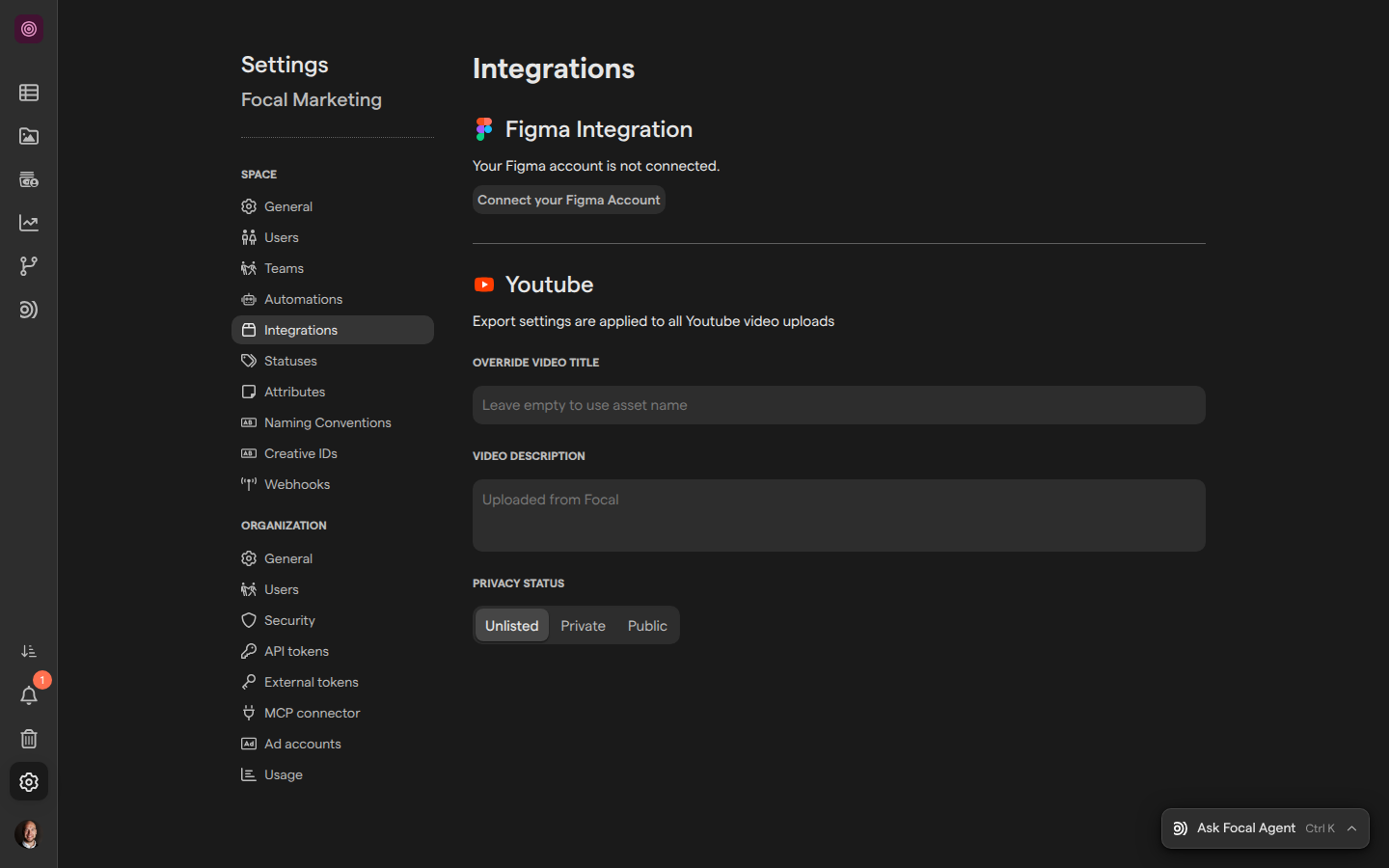Screen dimensions: 1389x868
Task: Open Organization General settings
Action: tap(333, 558)
